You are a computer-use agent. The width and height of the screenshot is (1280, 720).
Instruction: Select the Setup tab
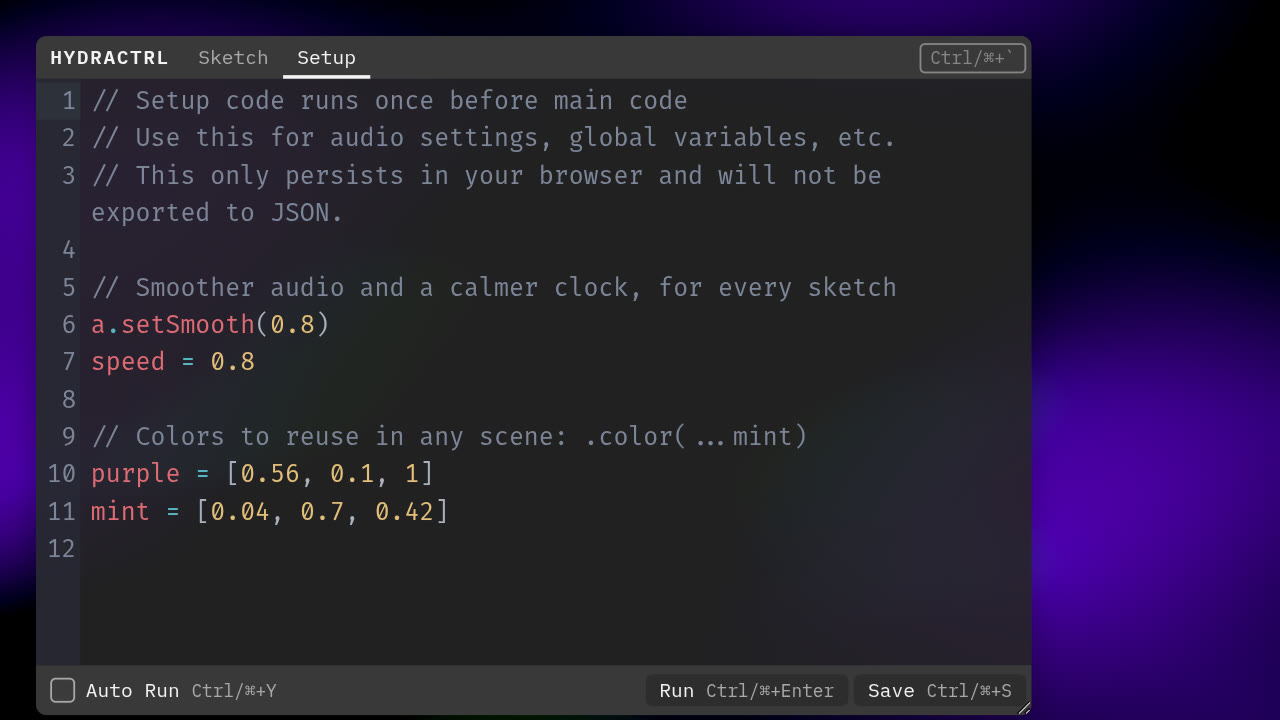(326, 58)
